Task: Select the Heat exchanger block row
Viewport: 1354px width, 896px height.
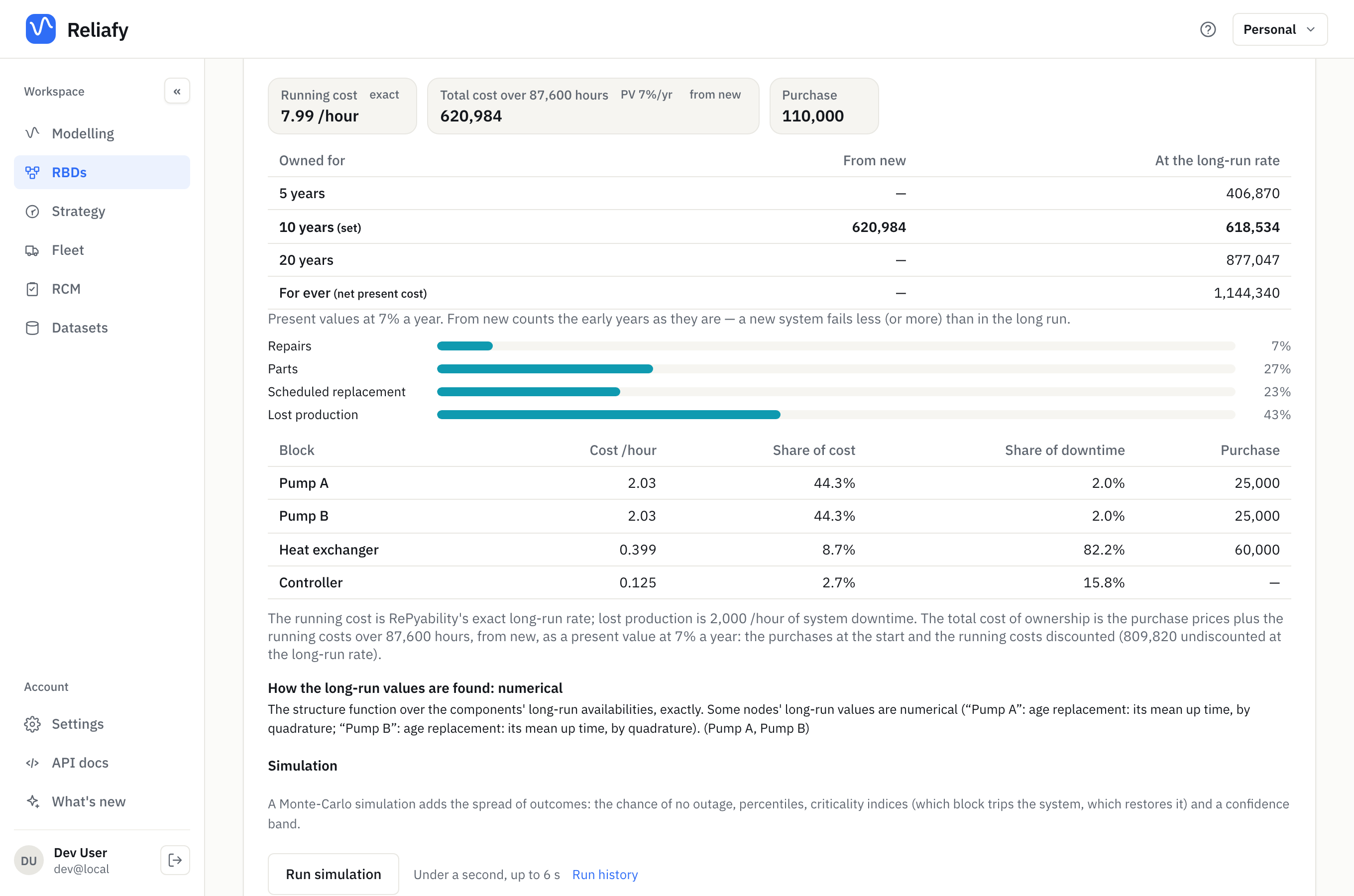Action: point(779,550)
